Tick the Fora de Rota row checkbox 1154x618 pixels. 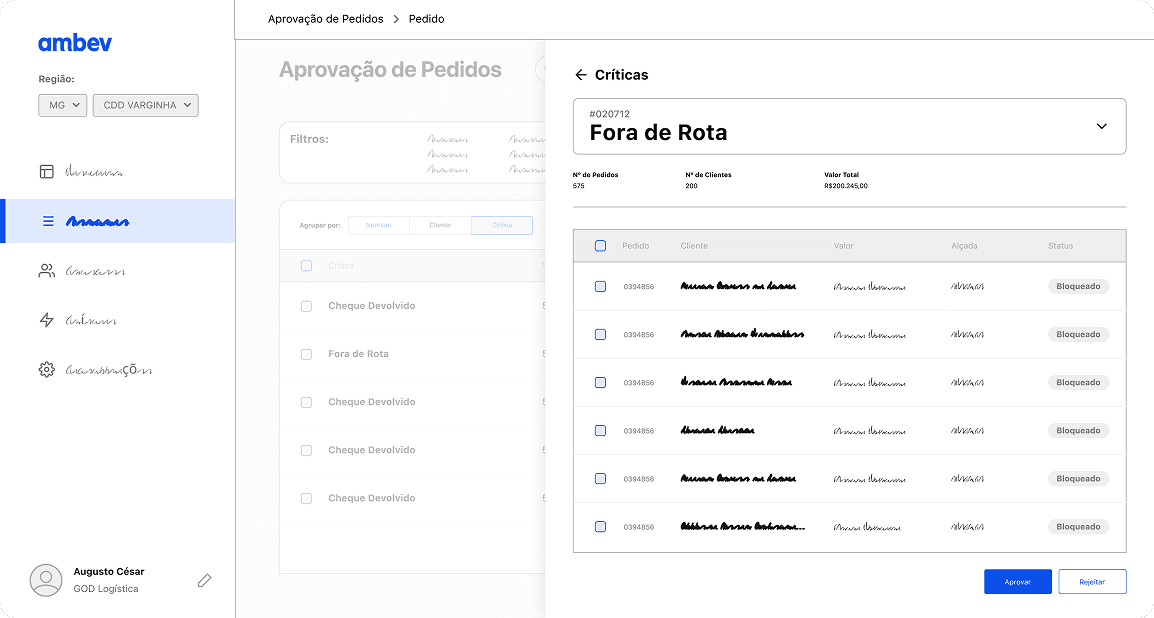306,353
